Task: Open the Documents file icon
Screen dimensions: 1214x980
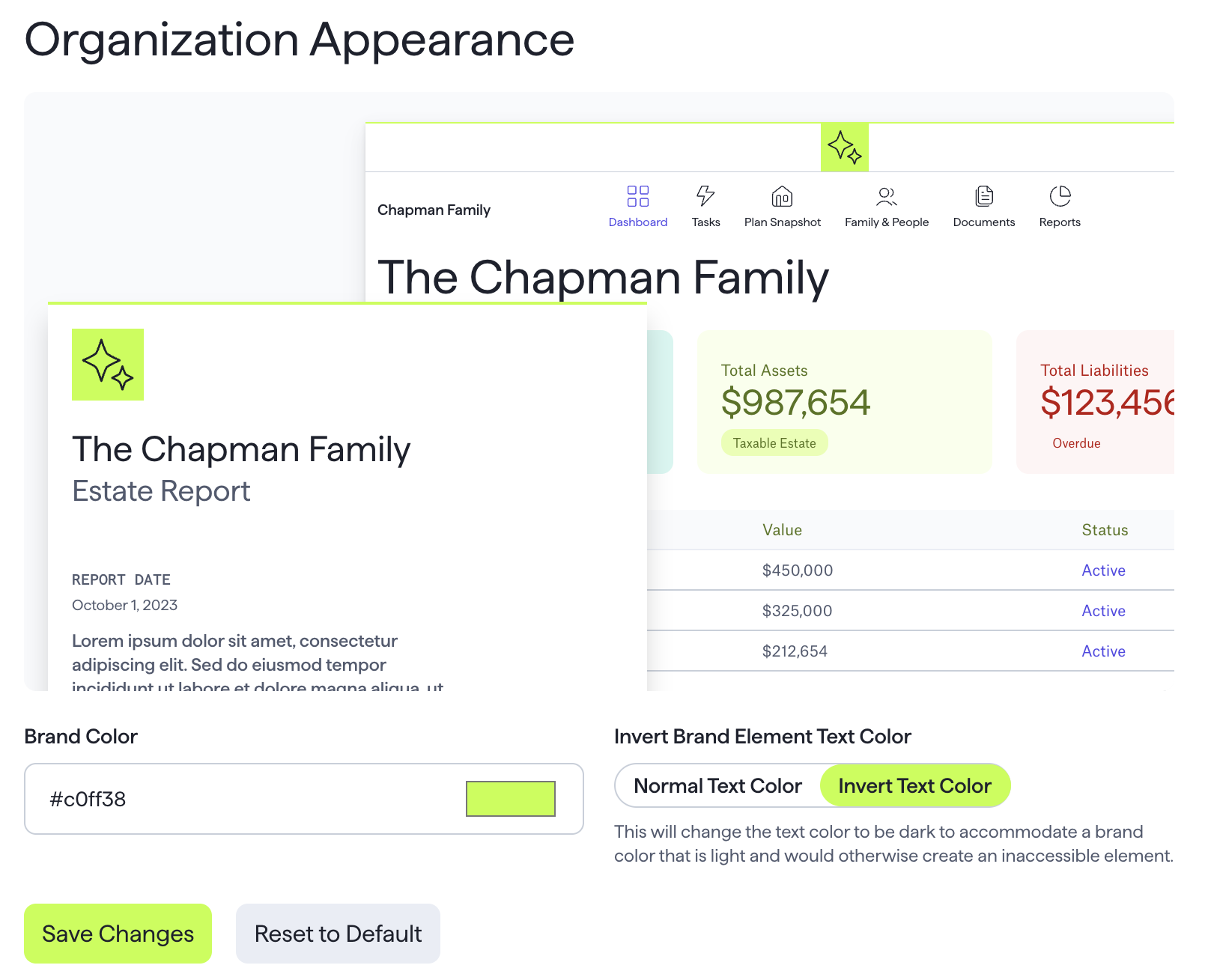Action: (x=984, y=196)
